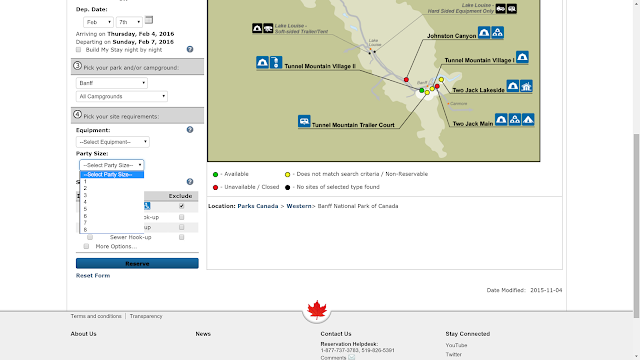Tick the third row Exclude checkbox
The image size is (640, 360).
[182, 227]
